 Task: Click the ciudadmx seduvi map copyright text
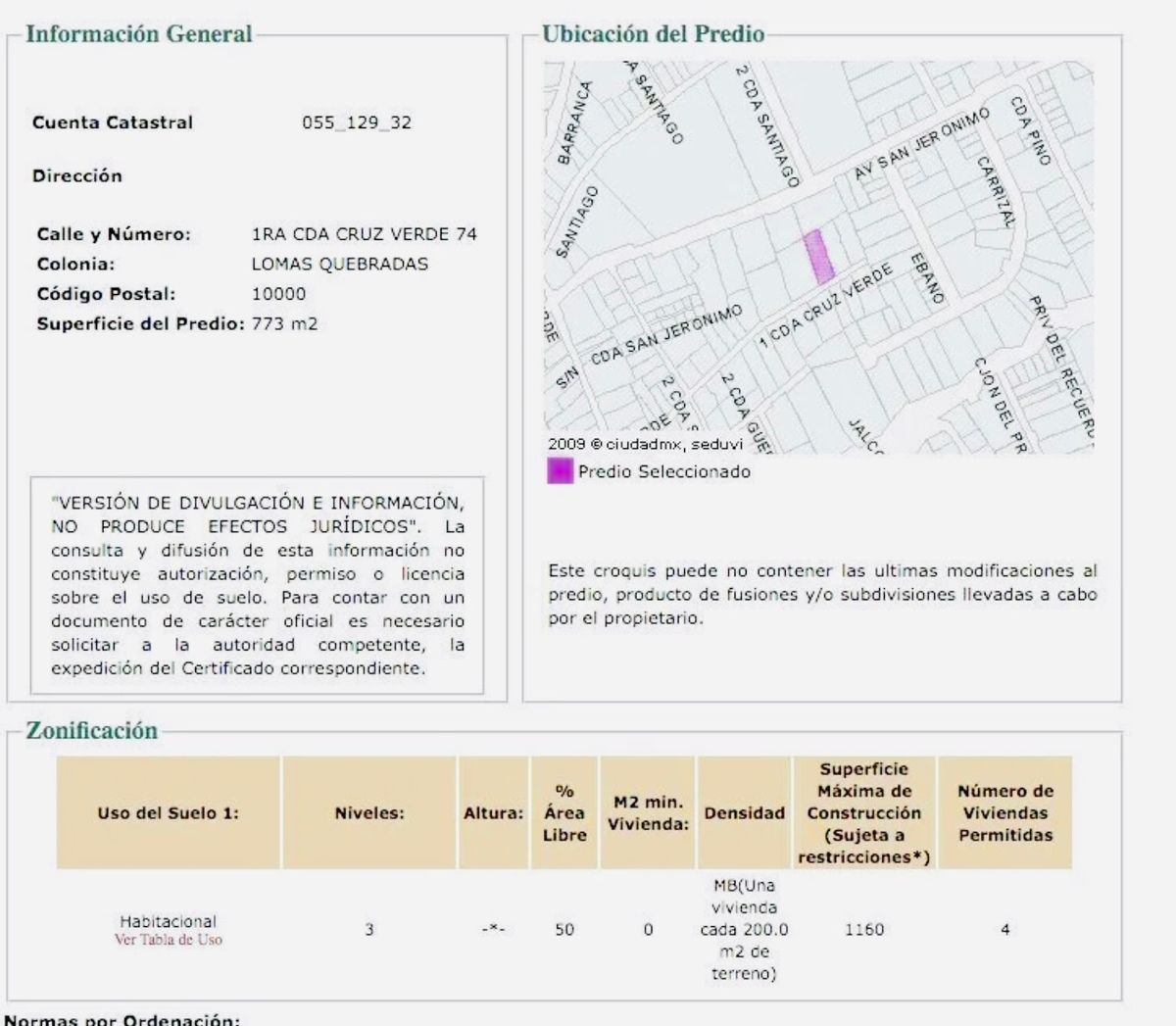point(645,444)
